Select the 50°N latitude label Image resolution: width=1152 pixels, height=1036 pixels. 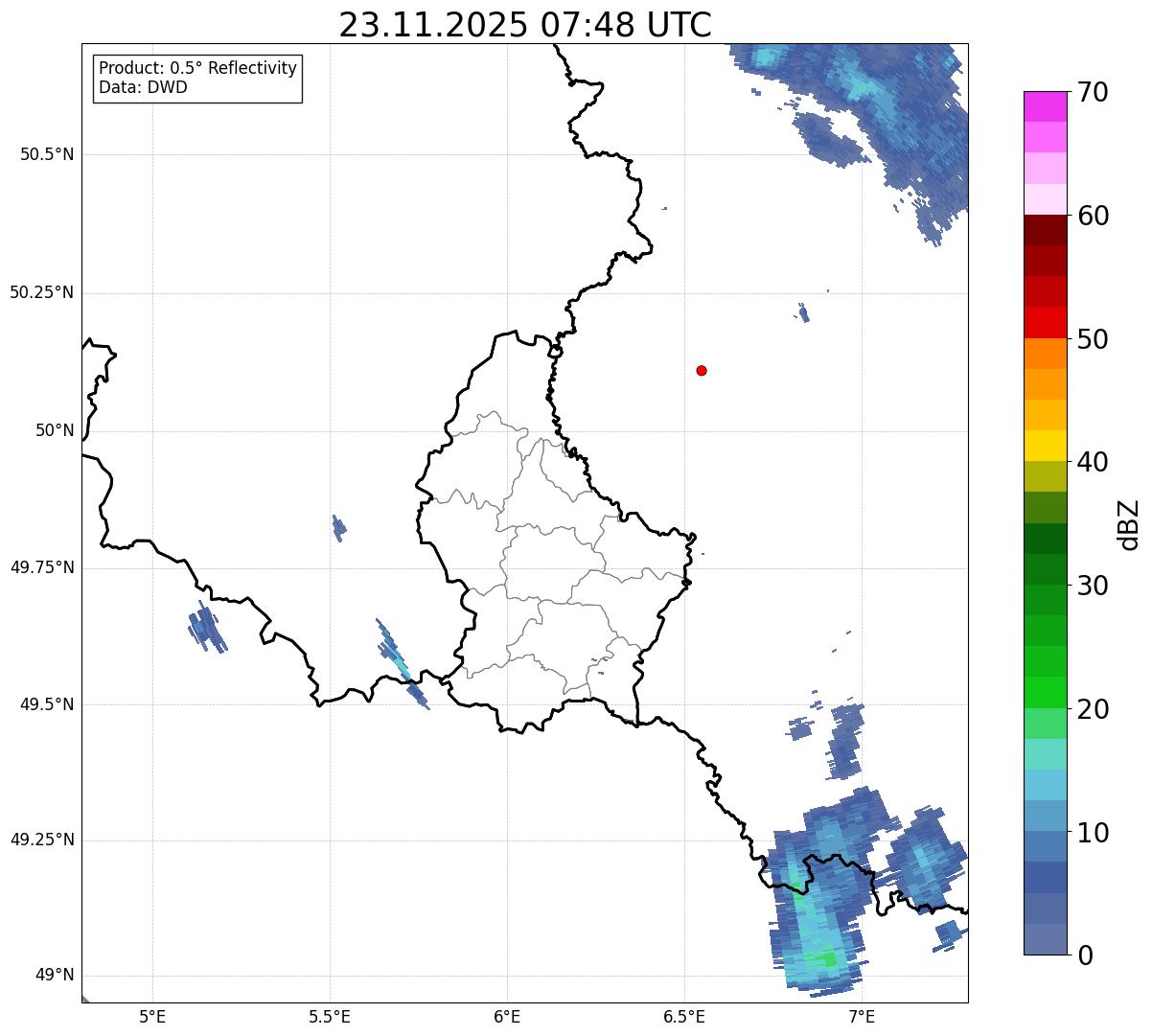click(x=55, y=430)
